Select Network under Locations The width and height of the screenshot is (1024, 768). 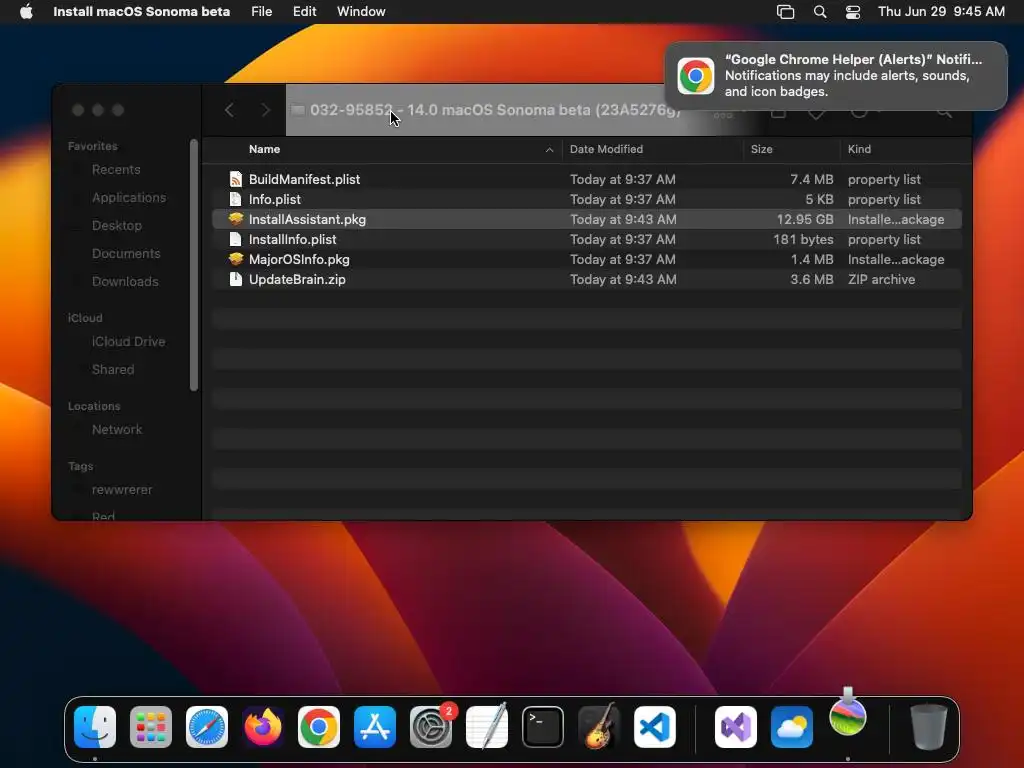(x=117, y=430)
